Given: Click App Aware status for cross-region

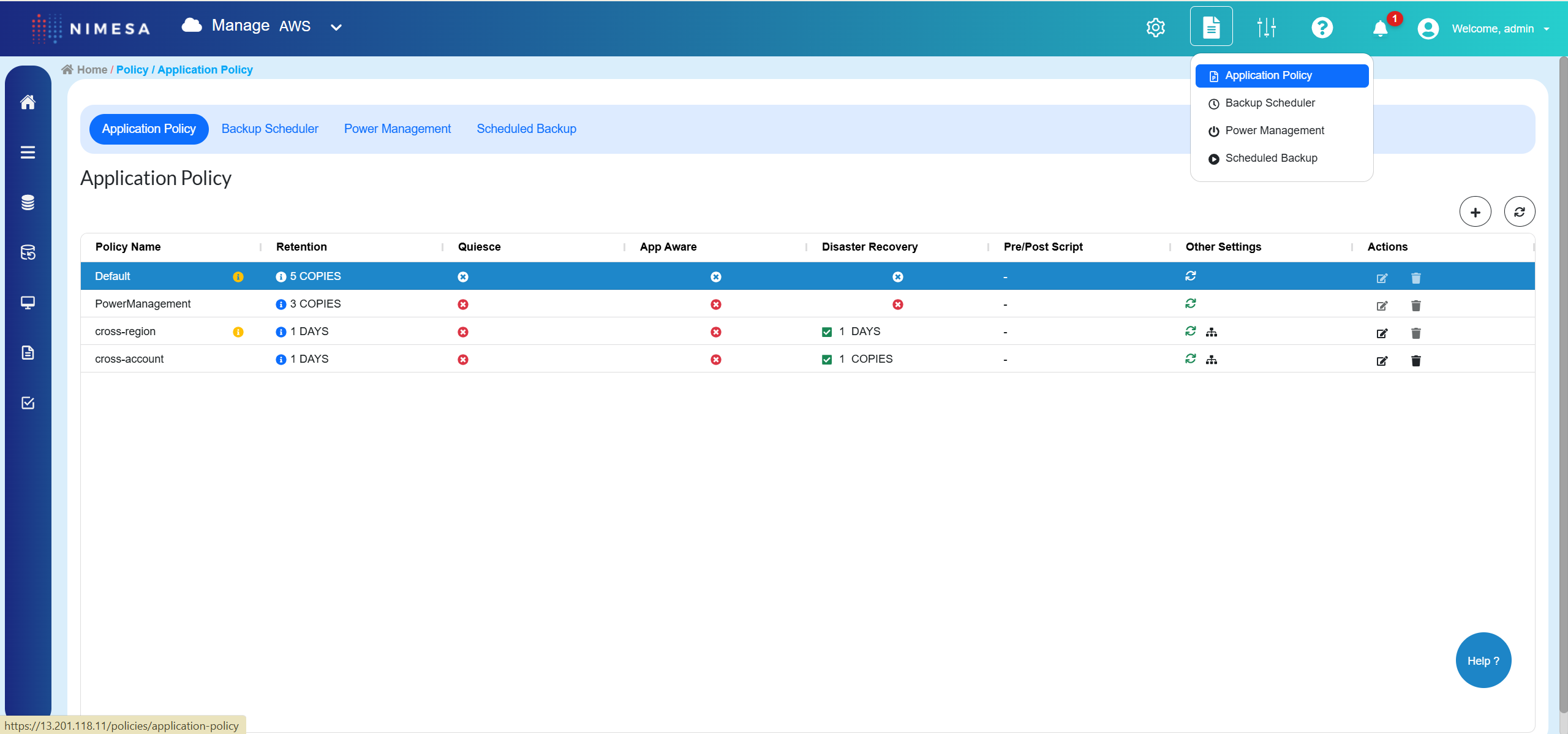Looking at the screenshot, I should pyautogui.click(x=715, y=332).
